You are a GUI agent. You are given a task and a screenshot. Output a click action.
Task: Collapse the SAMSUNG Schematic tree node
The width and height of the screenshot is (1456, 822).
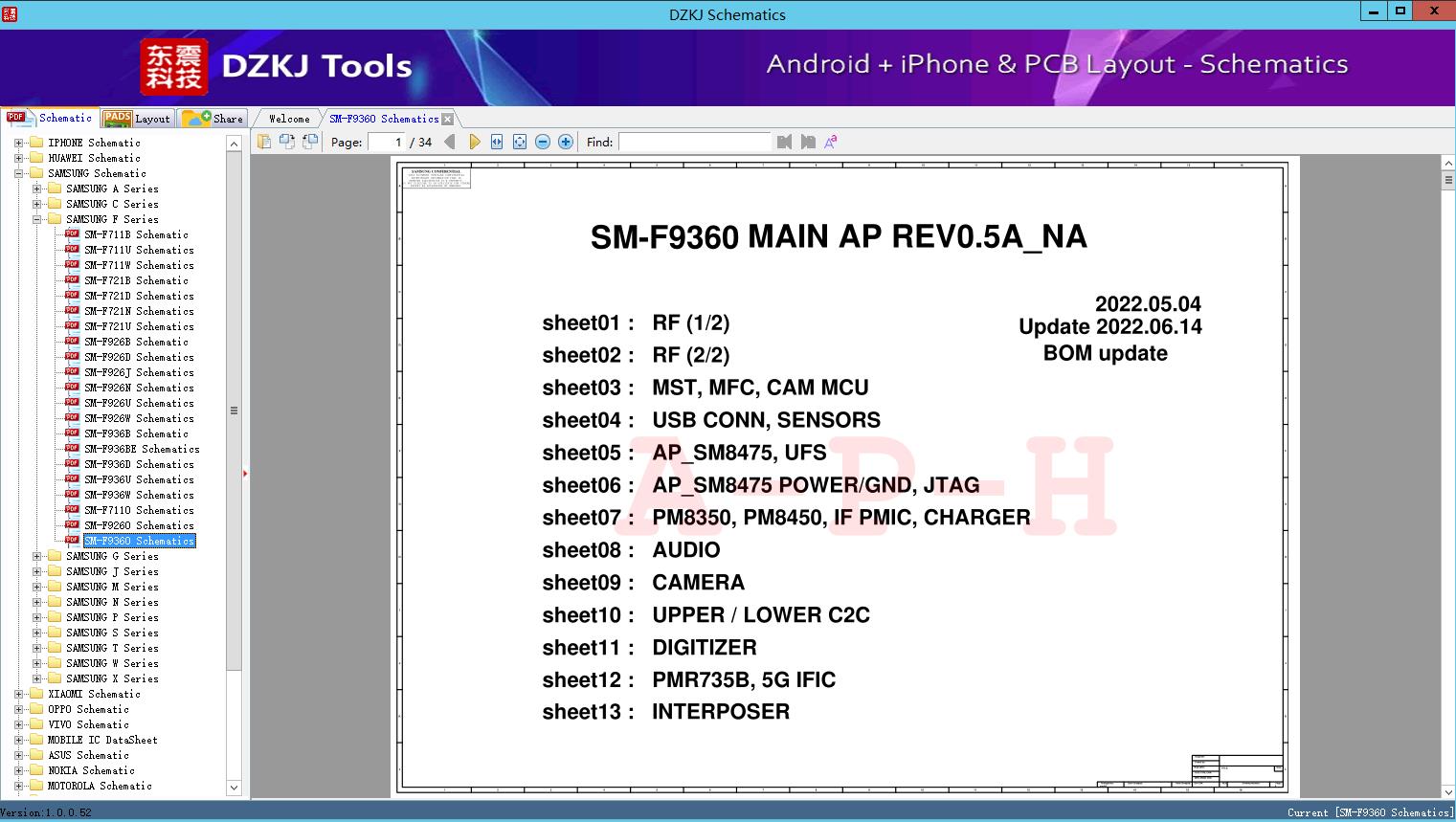coord(18,173)
